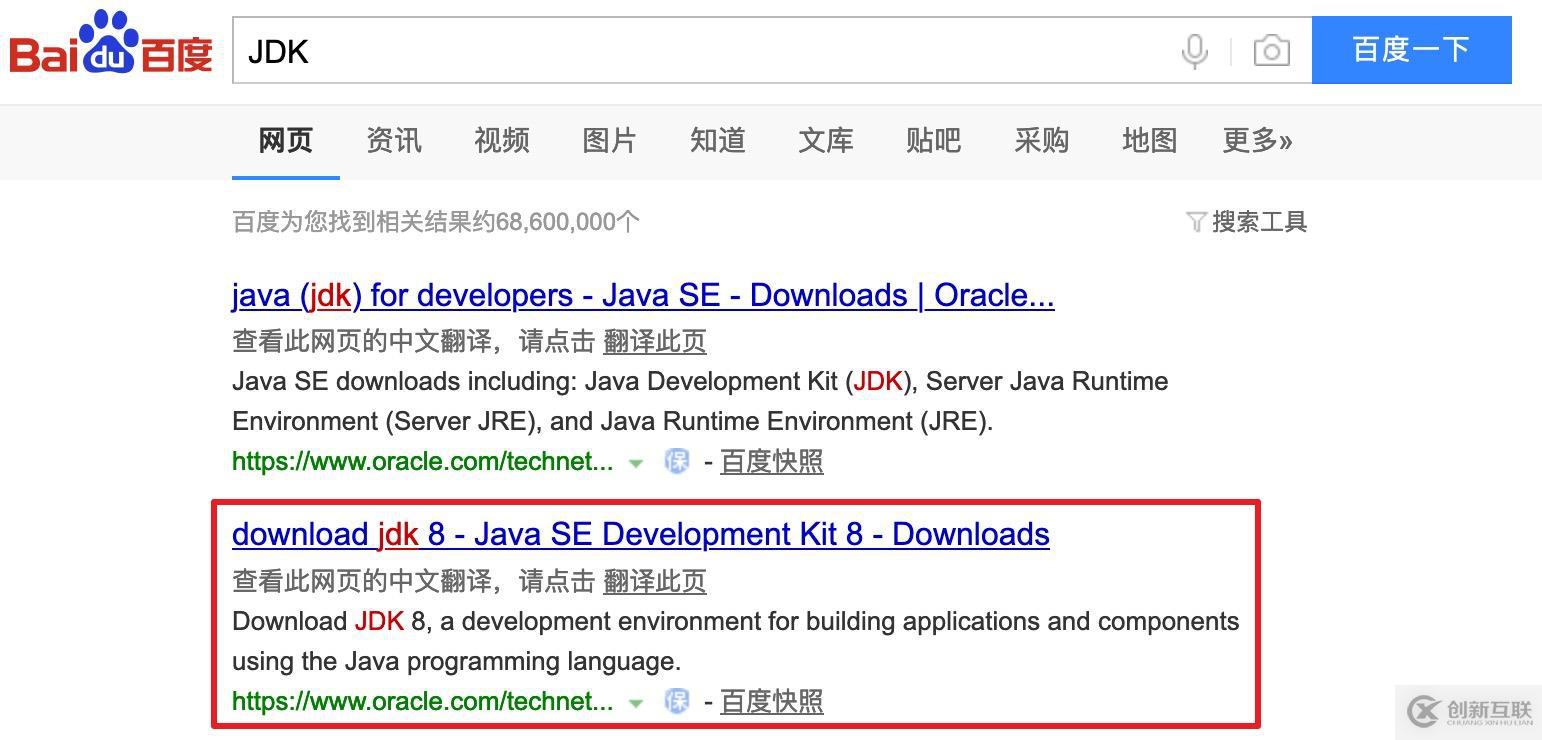Click the camera image search icon
1542x740 pixels.
1271,50
